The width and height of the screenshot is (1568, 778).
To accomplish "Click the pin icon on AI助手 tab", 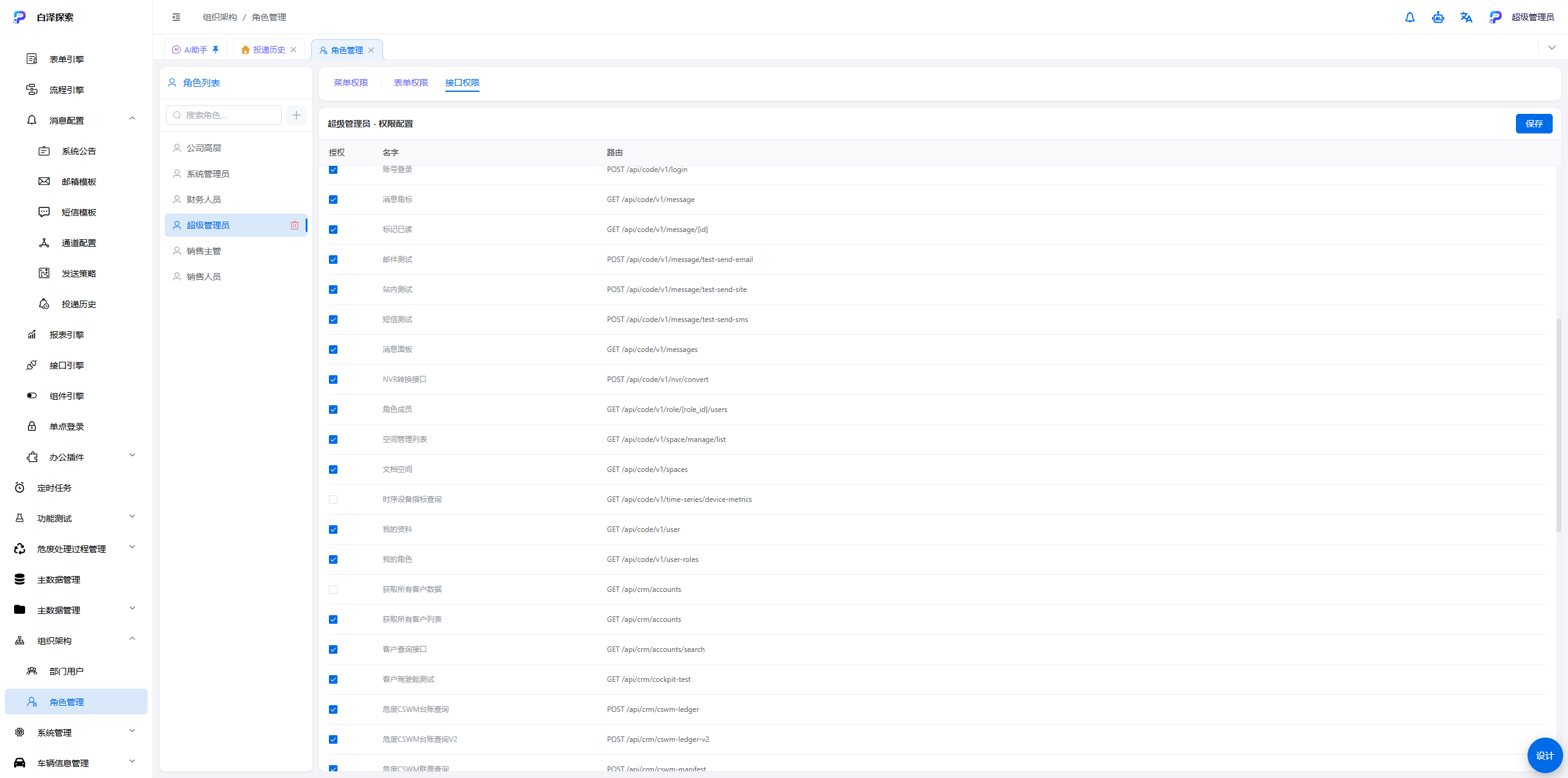I will tap(216, 50).
